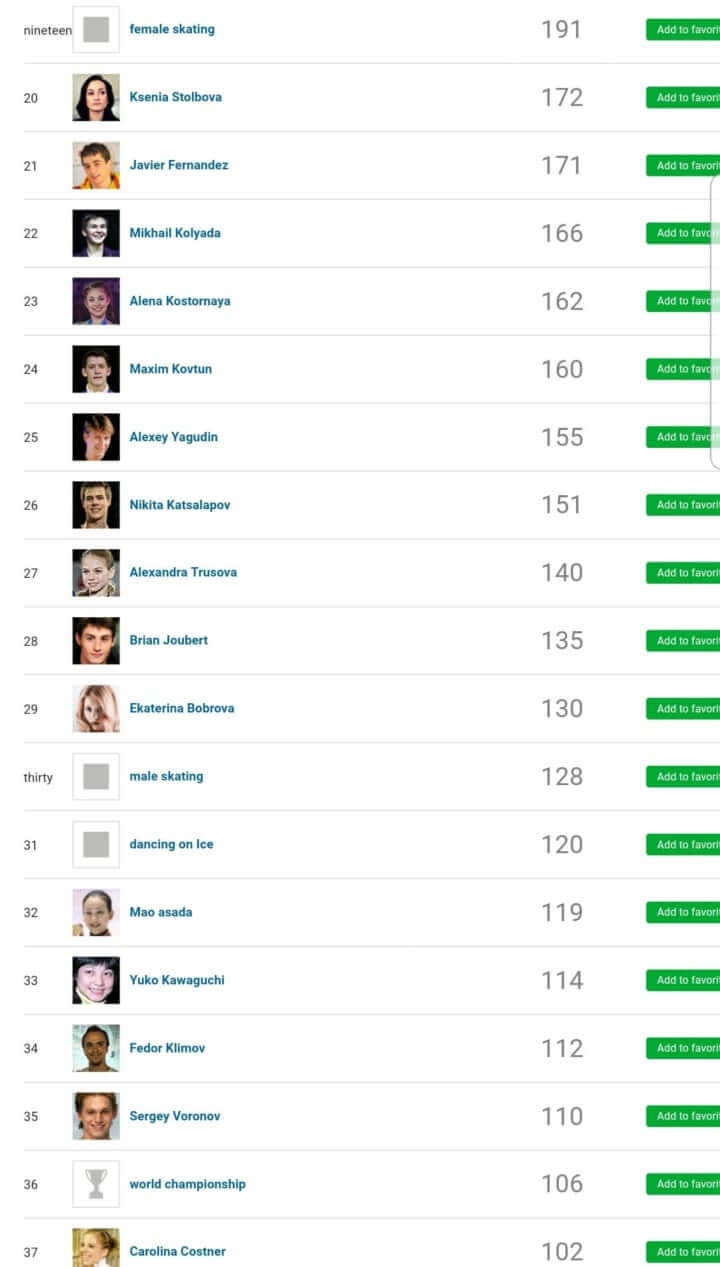The height and width of the screenshot is (1267, 720).
Task: Add Ekaterina Bobrova to favorites
Action: (684, 709)
